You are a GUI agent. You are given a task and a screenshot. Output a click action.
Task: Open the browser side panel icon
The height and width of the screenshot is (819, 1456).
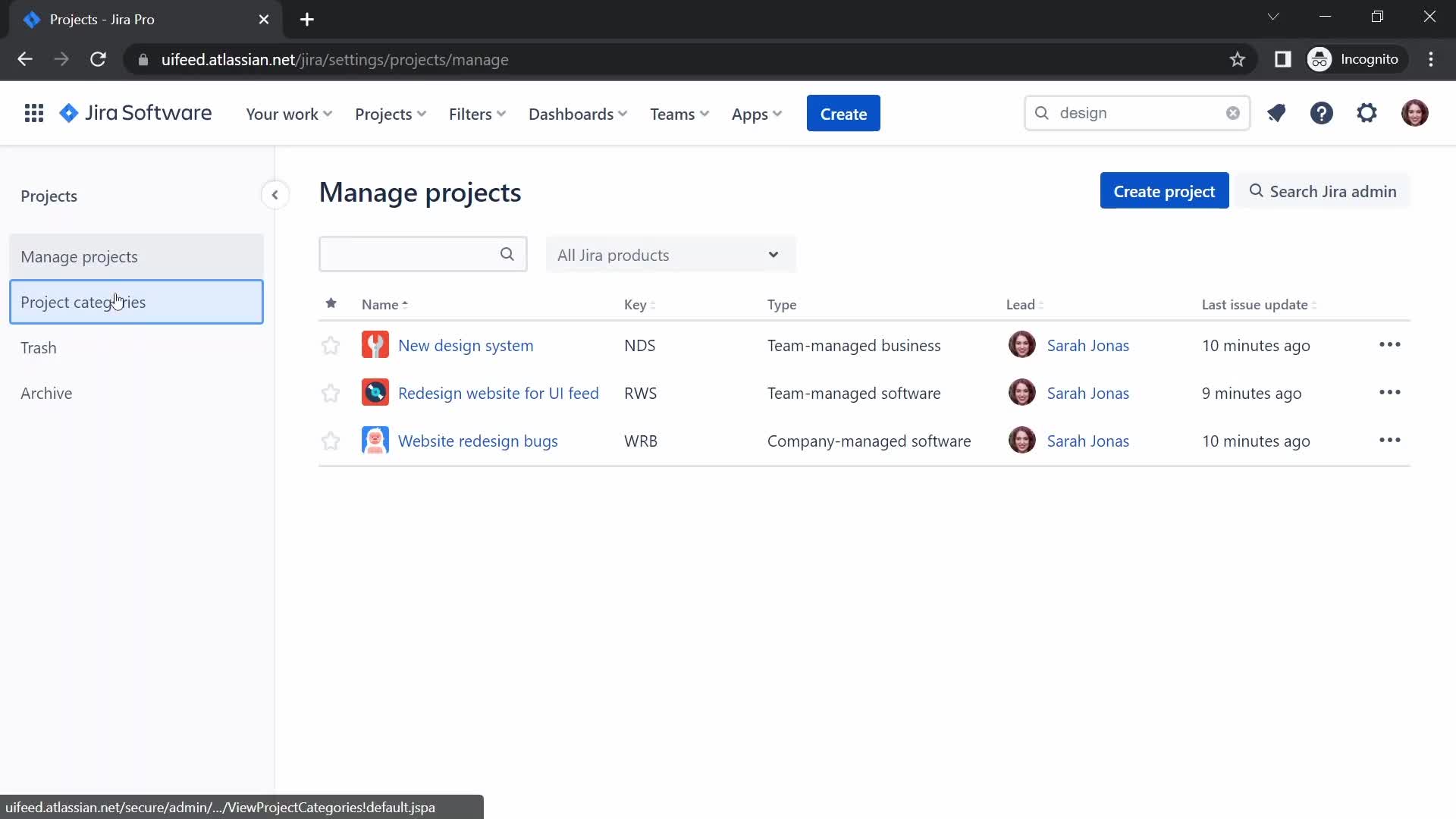1282,59
